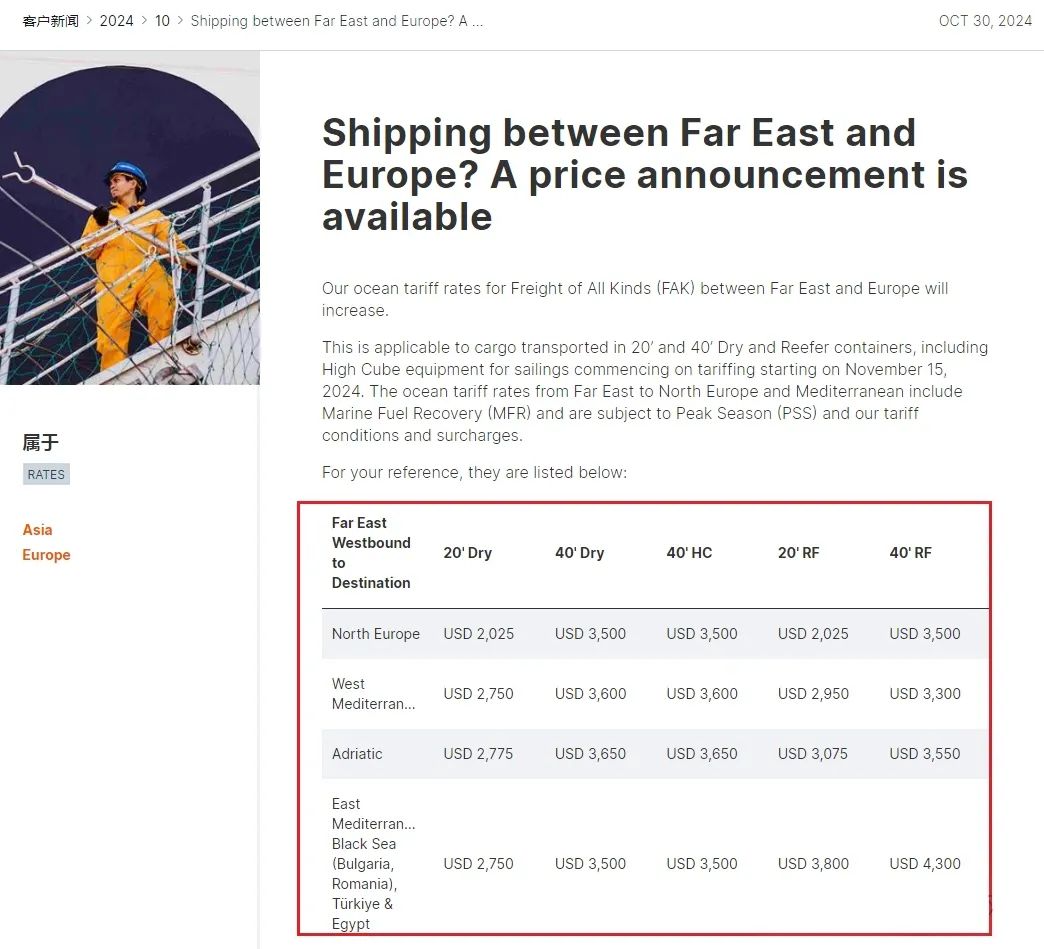Open the Europe region link

[x=46, y=555]
